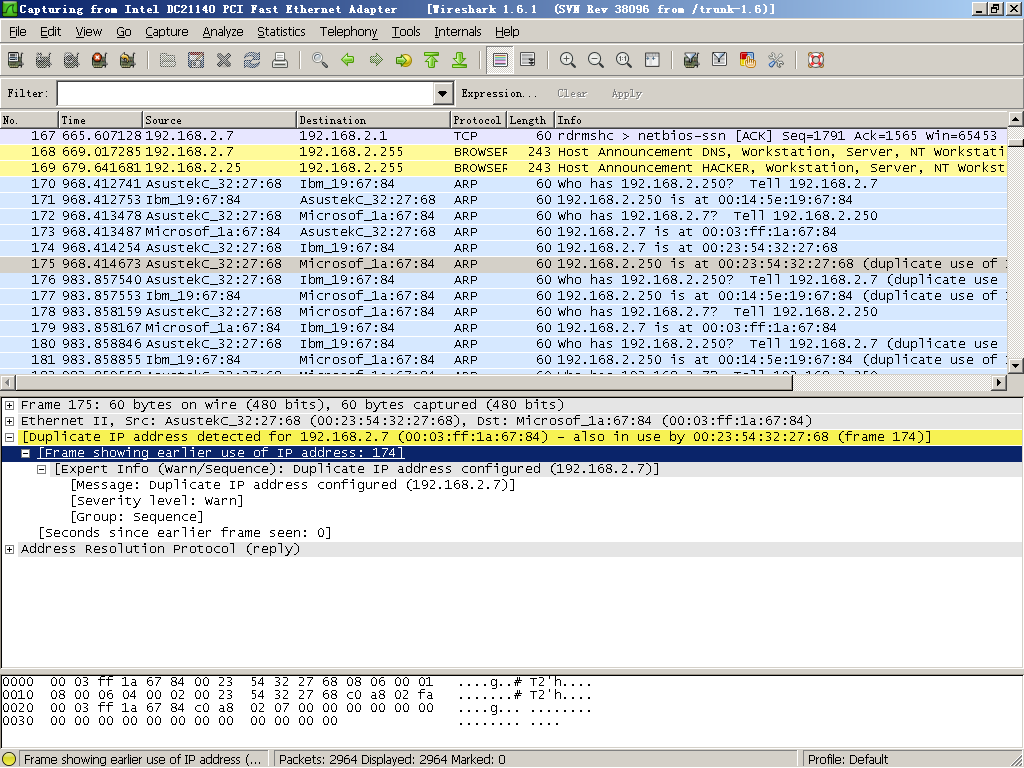Click expert info indicator in status bar
Viewport: 1024px width, 768px height.
pos(9,759)
